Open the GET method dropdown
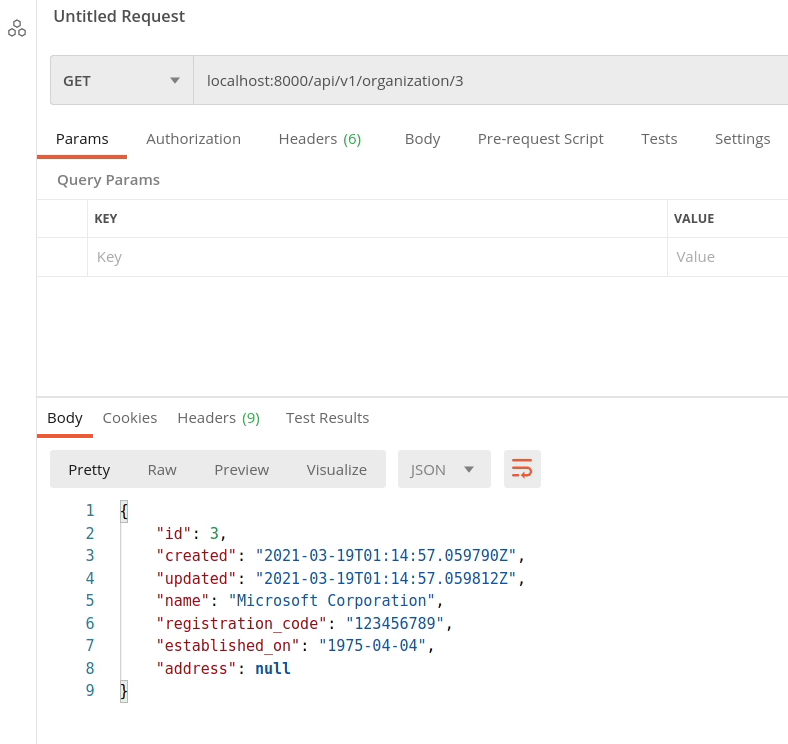 [x=121, y=81]
